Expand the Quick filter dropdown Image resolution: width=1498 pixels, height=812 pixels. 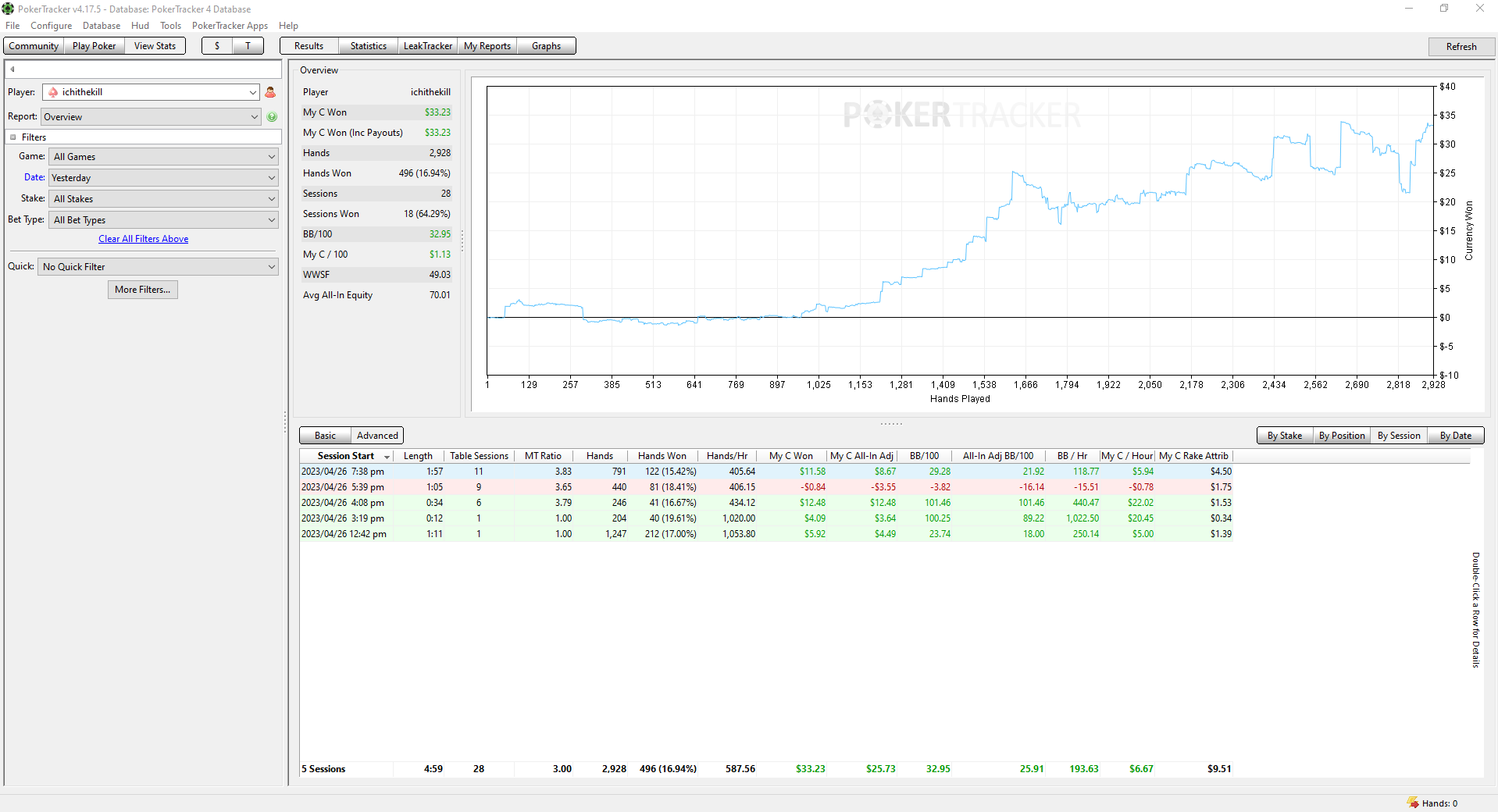pos(158,267)
